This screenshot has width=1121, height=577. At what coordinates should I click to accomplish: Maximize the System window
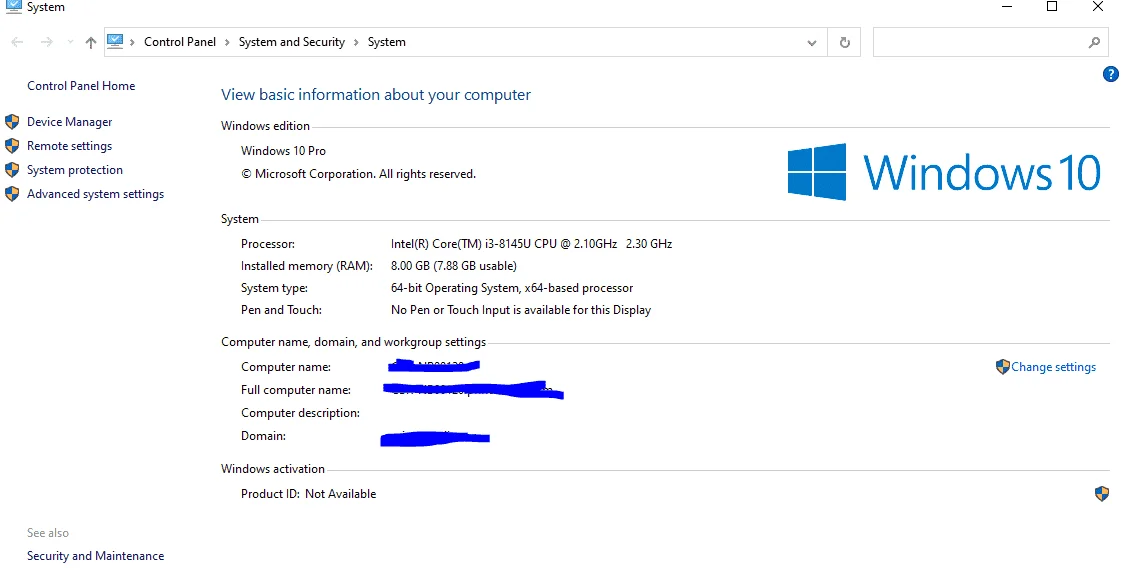coord(1052,6)
